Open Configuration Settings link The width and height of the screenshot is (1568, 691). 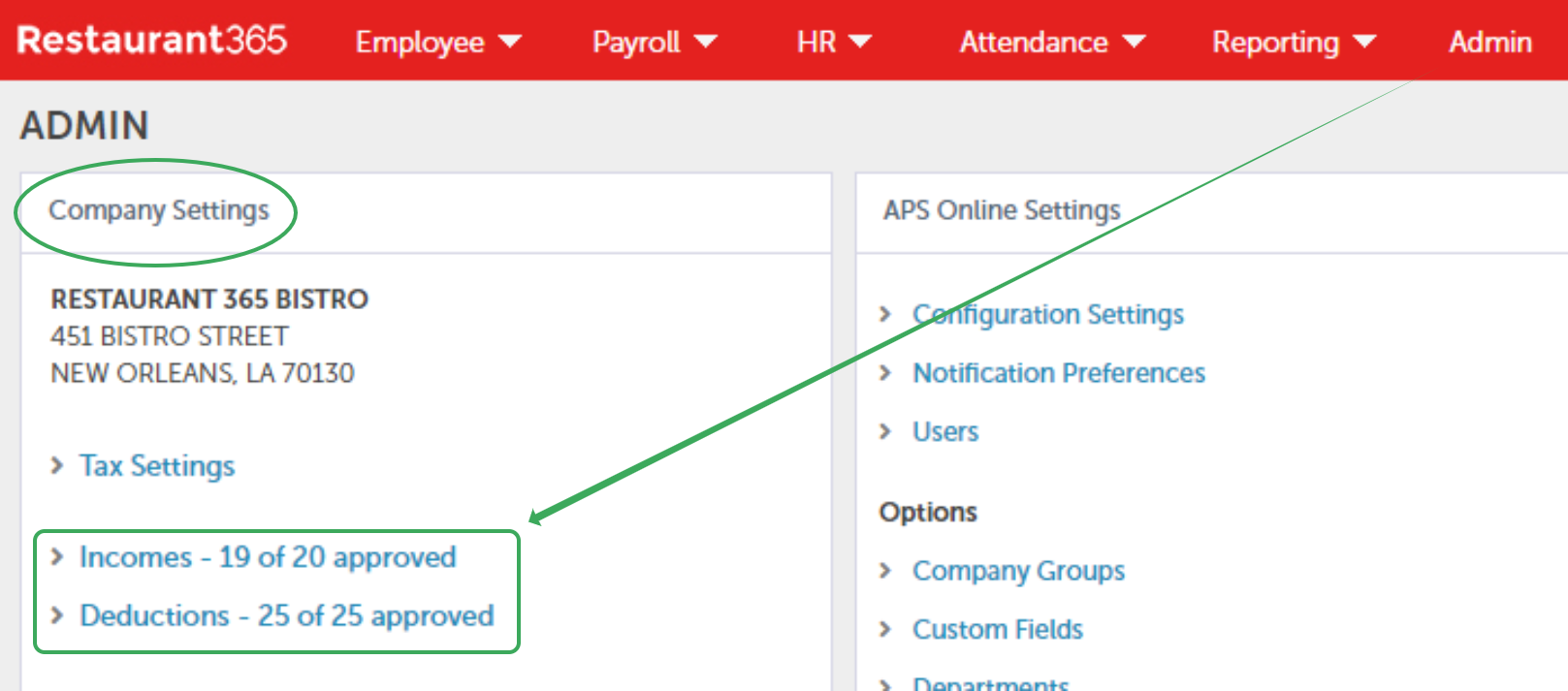(x=1048, y=315)
